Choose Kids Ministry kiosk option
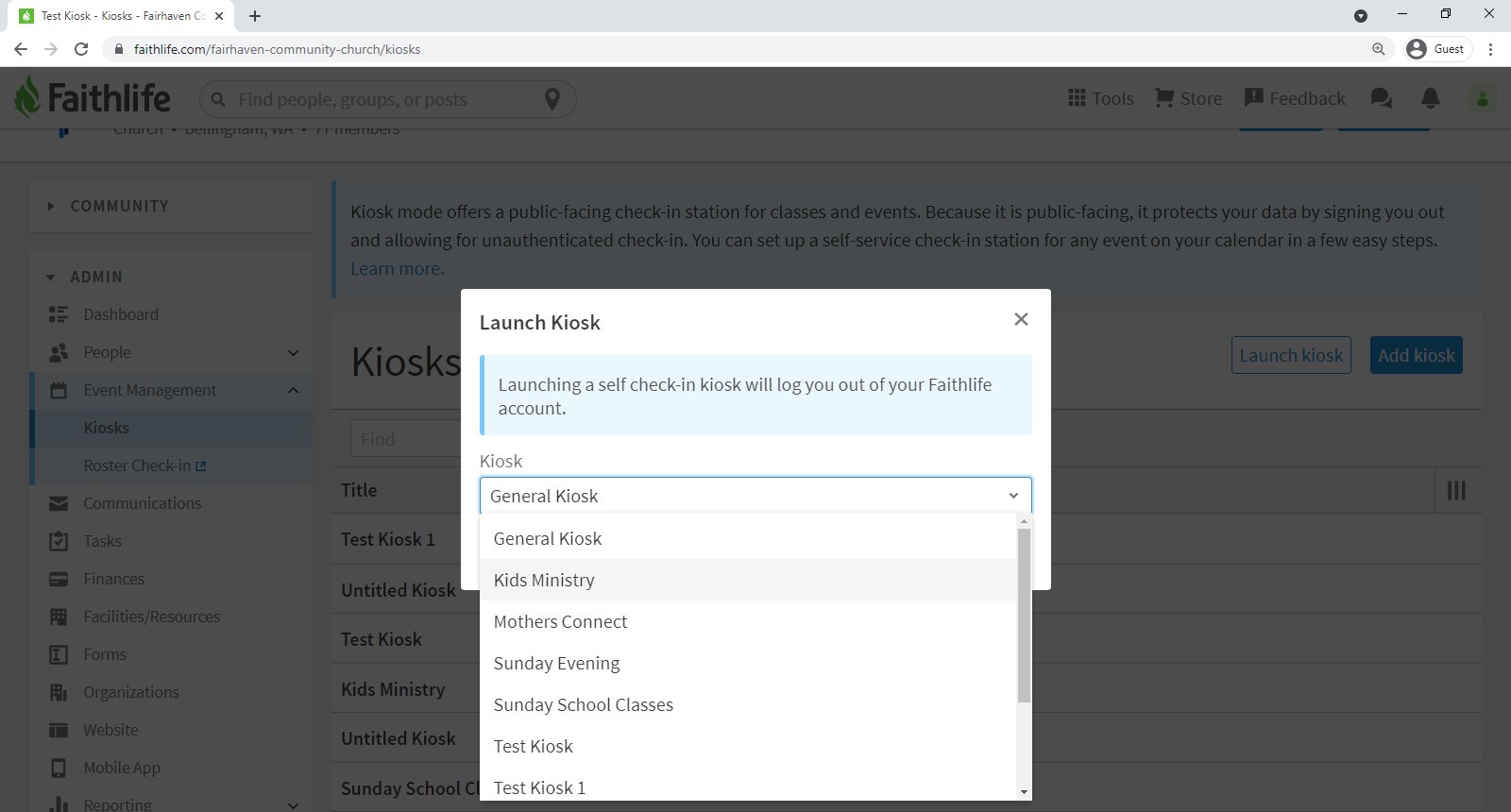Viewport: 1511px width, 812px height. click(748, 580)
